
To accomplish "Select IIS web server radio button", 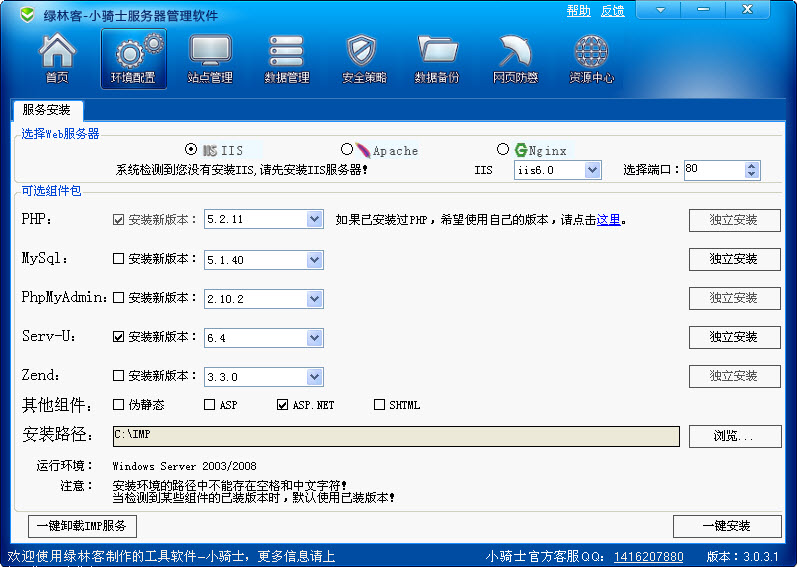I will (191, 149).
